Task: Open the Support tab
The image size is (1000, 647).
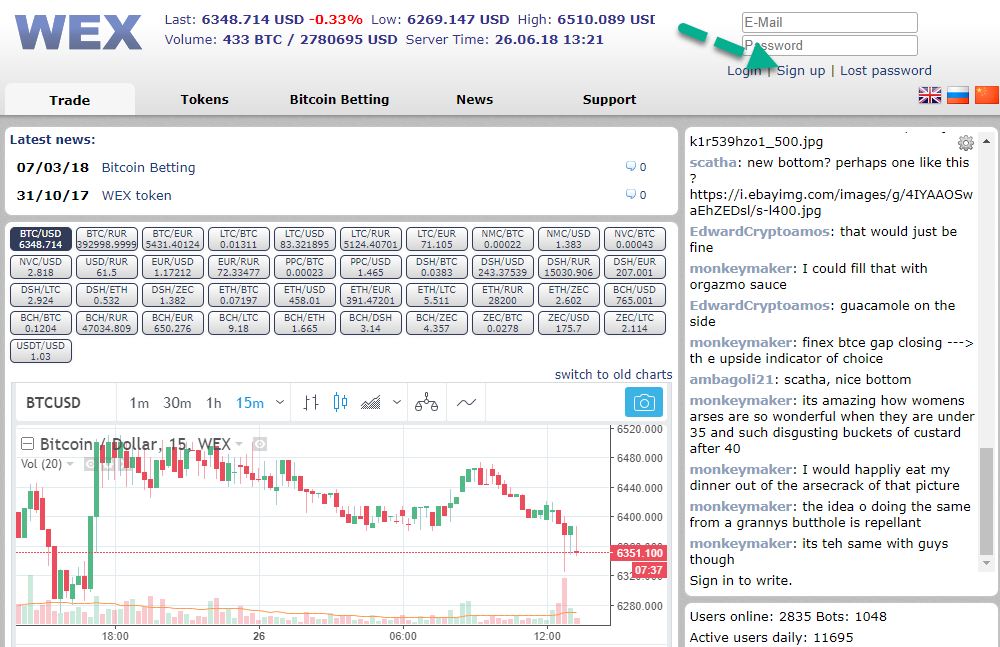Action: [x=609, y=100]
